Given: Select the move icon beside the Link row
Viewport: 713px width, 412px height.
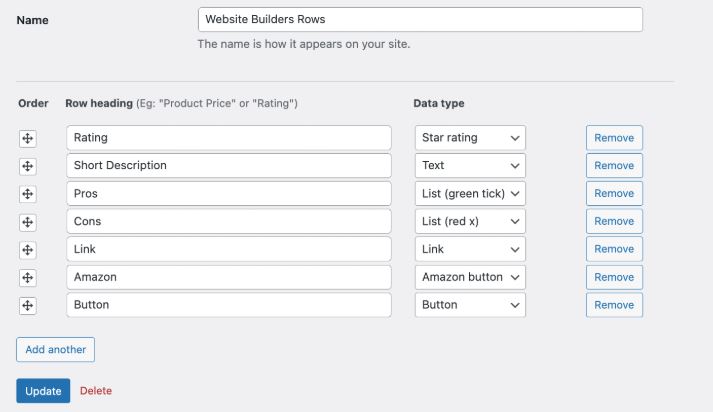Looking at the screenshot, I should point(28,250).
